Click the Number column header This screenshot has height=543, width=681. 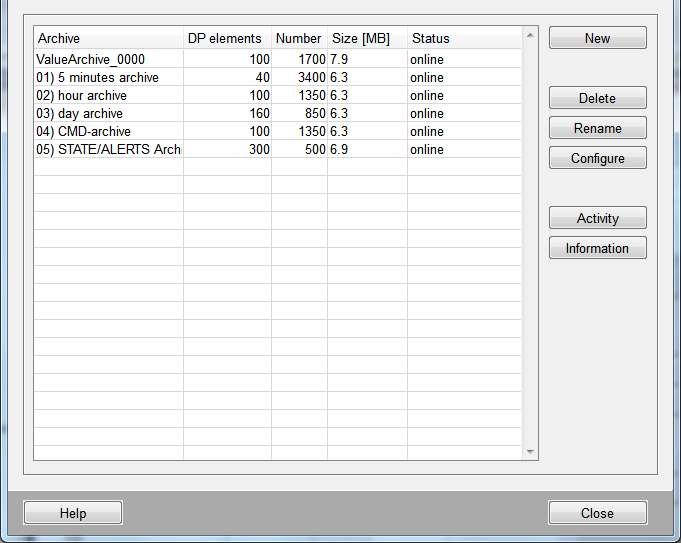(298, 38)
